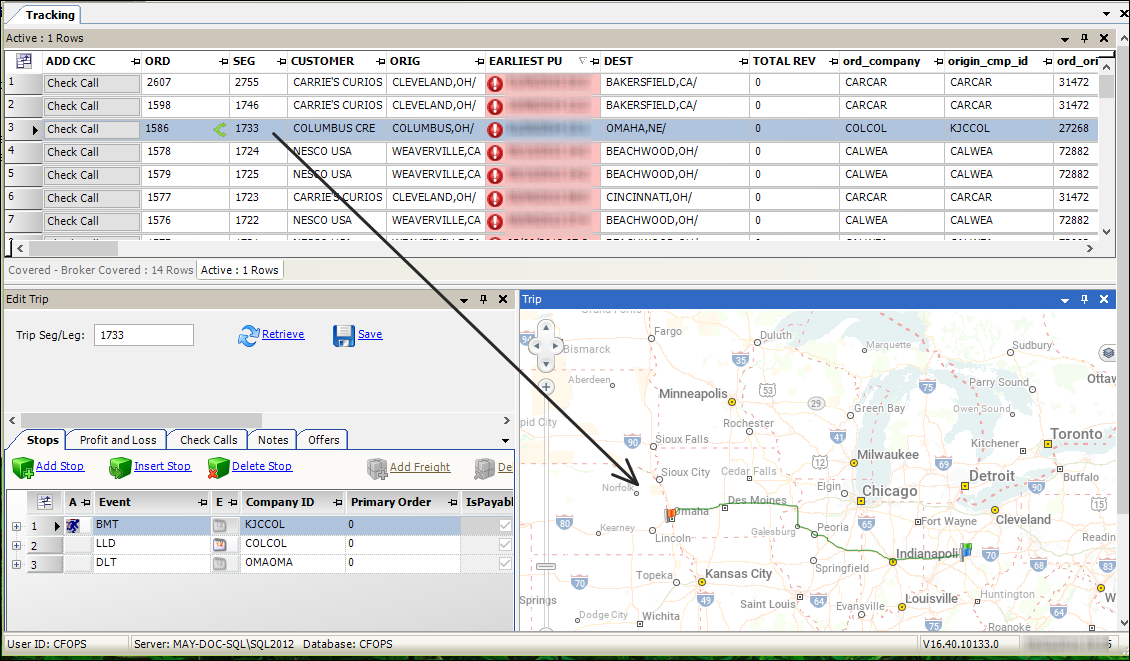This screenshot has width=1130, height=661.
Task: Switch to the Check Calls tab
Action: tap(208, 440)
